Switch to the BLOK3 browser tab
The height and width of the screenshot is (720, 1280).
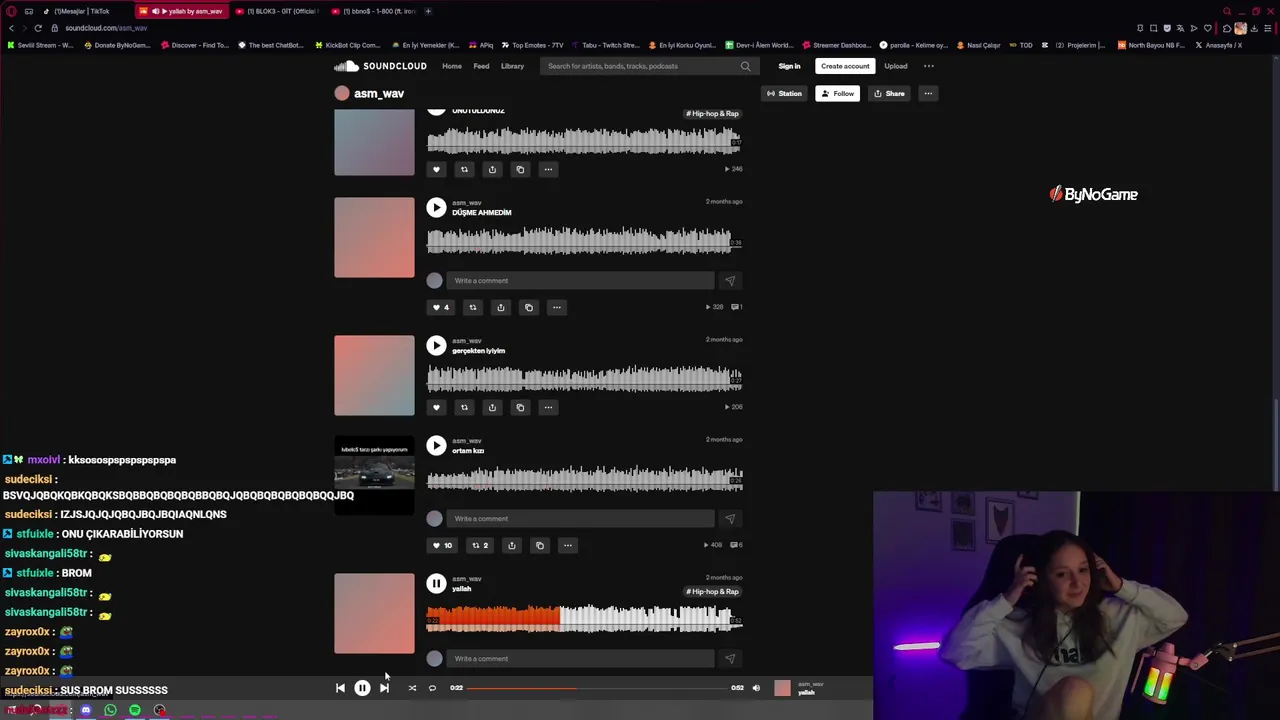click(x=280, y=11)
